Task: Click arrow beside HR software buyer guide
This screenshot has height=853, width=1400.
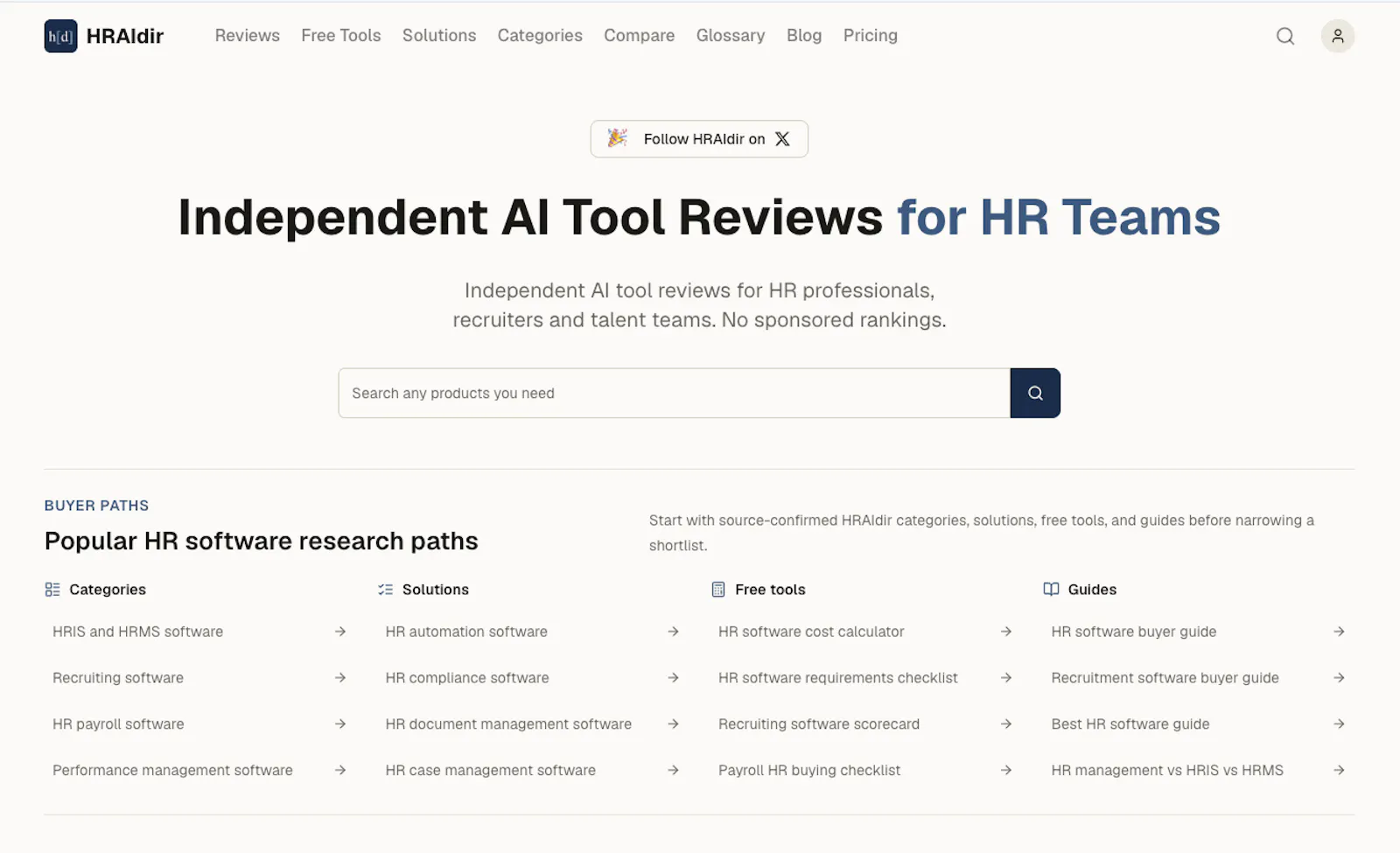Action: (x=1339, y=632)
